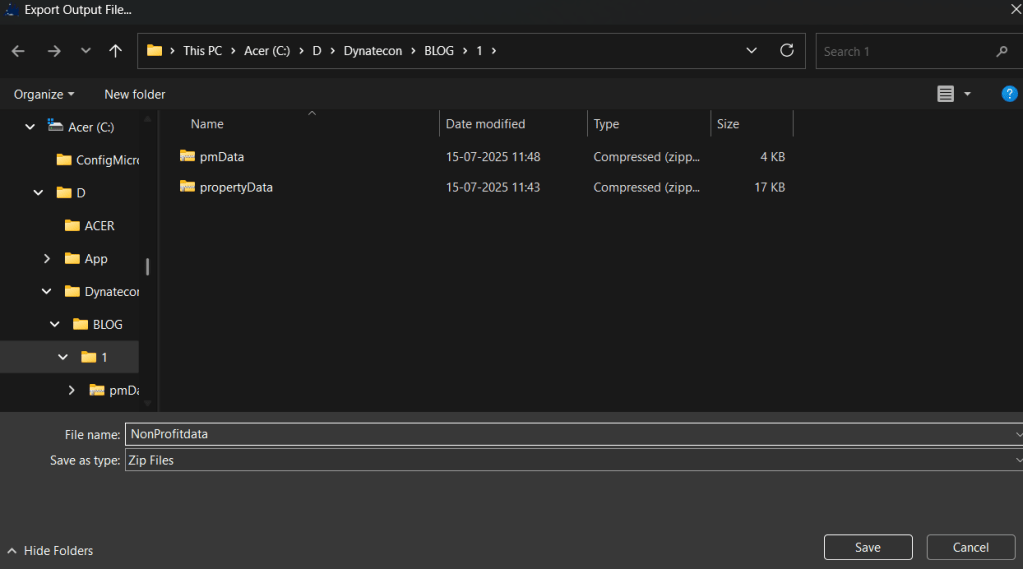The image size is (1023, 569).
Task: Sort files by Date modified column
Action: [x=486, y=124]
